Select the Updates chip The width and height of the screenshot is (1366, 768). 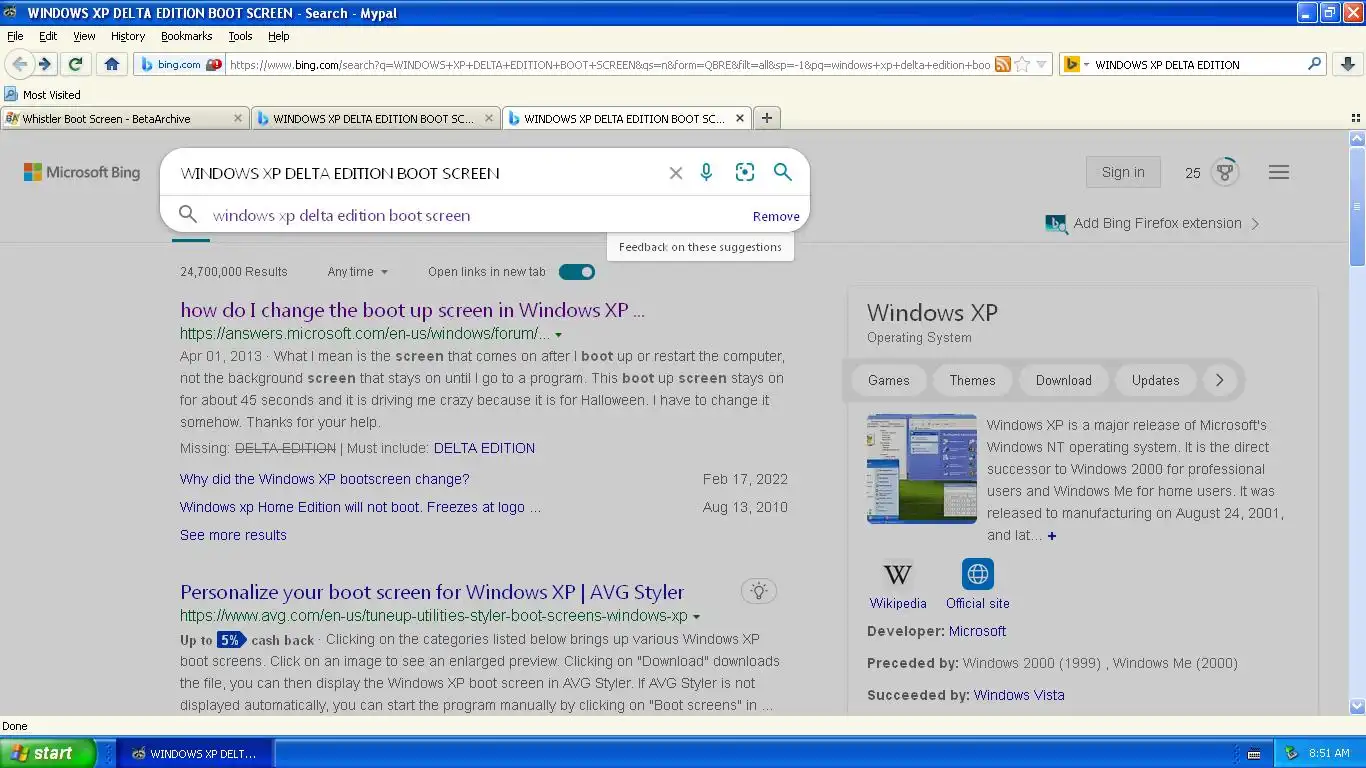tap(1156, 380)
